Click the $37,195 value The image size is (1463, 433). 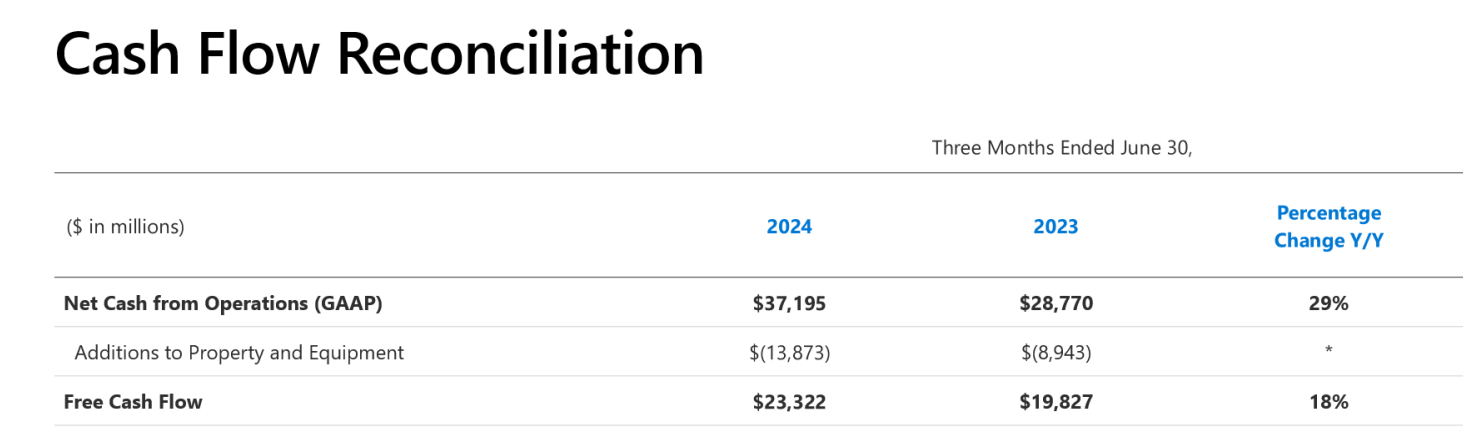[x=789, y=303]
